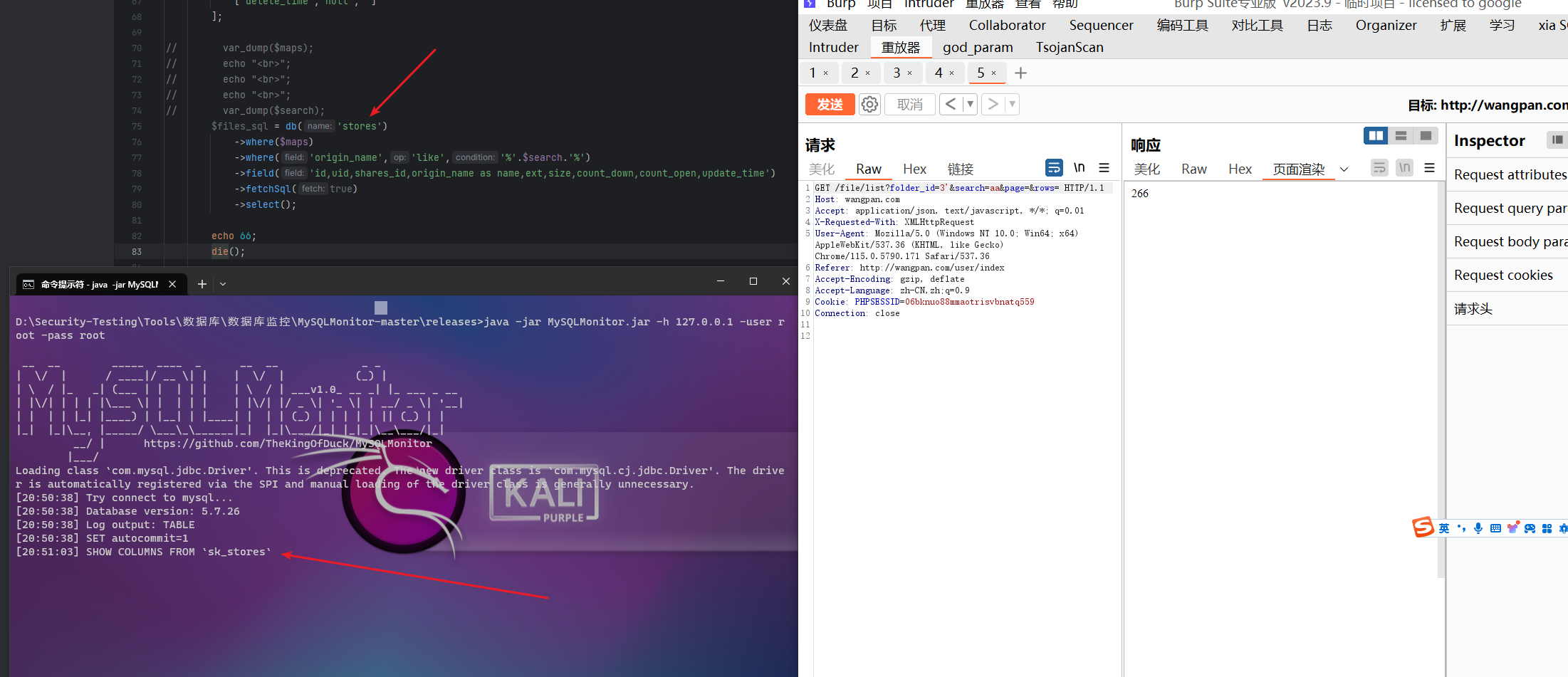Viewport: 1568px width, 677px height.
Task: Switch to Repeater tab 1
Action: tap(812, 73)
